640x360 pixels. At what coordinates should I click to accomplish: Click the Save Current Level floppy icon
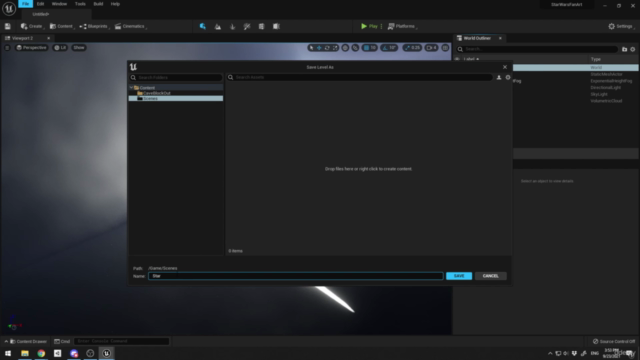point(7,26)
